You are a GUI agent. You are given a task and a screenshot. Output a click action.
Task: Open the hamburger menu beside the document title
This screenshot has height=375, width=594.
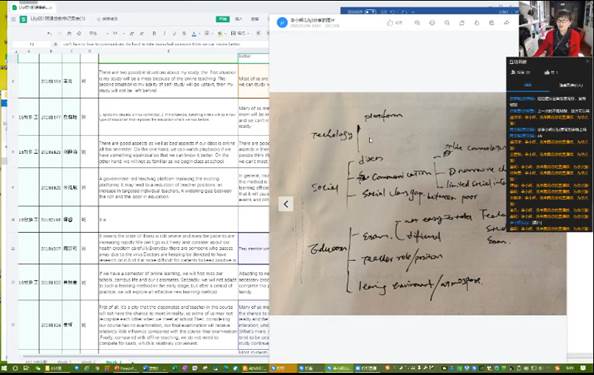click(14, 19)
